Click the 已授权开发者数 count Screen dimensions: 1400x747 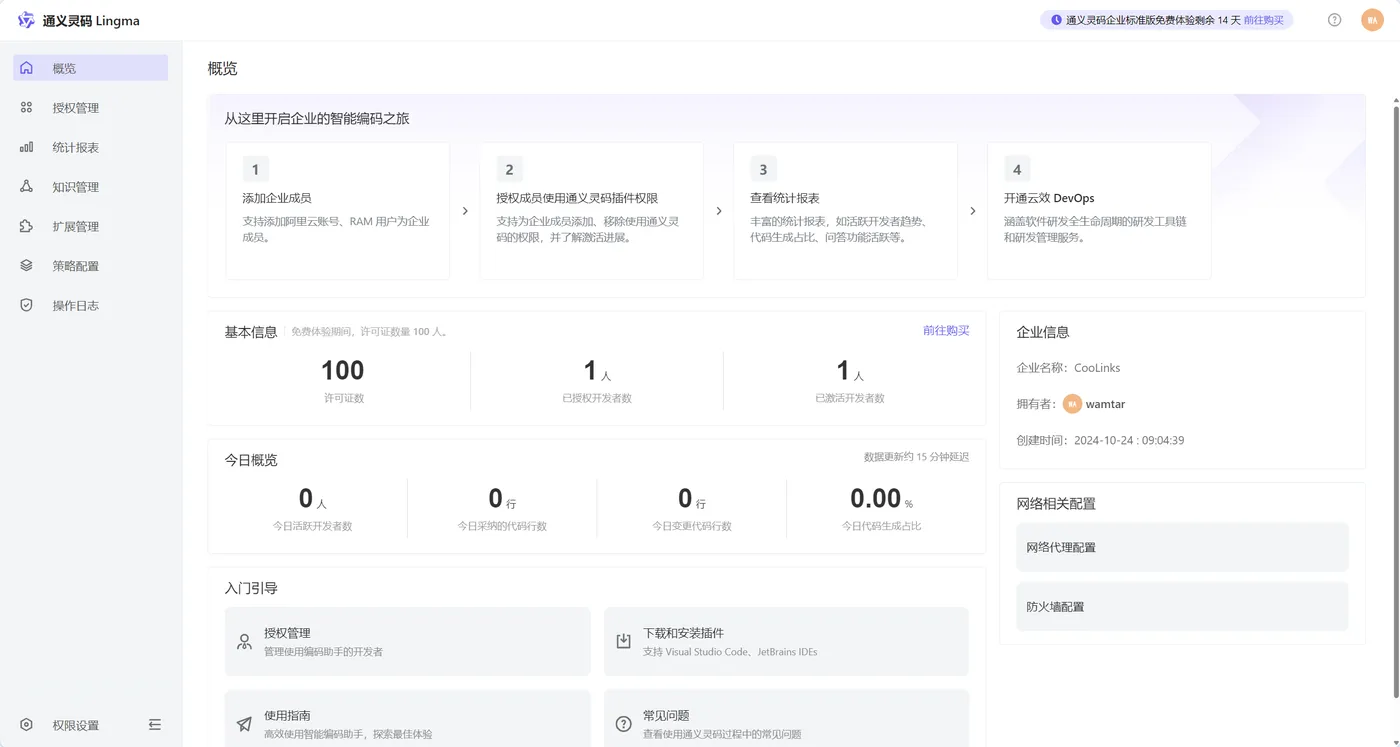click(597, 371)
